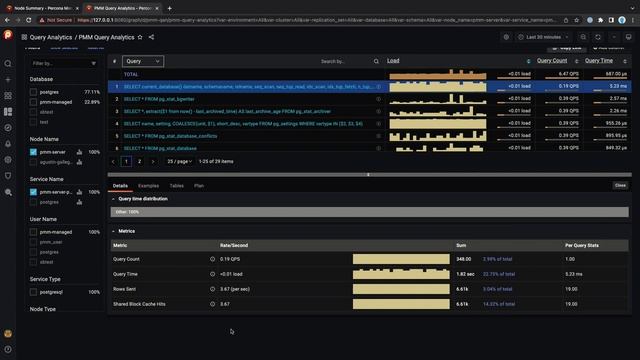Screen dimensions: 640x360
Task: Open dashboard link icon beside pmm-server node
Action: pos(79,152)
